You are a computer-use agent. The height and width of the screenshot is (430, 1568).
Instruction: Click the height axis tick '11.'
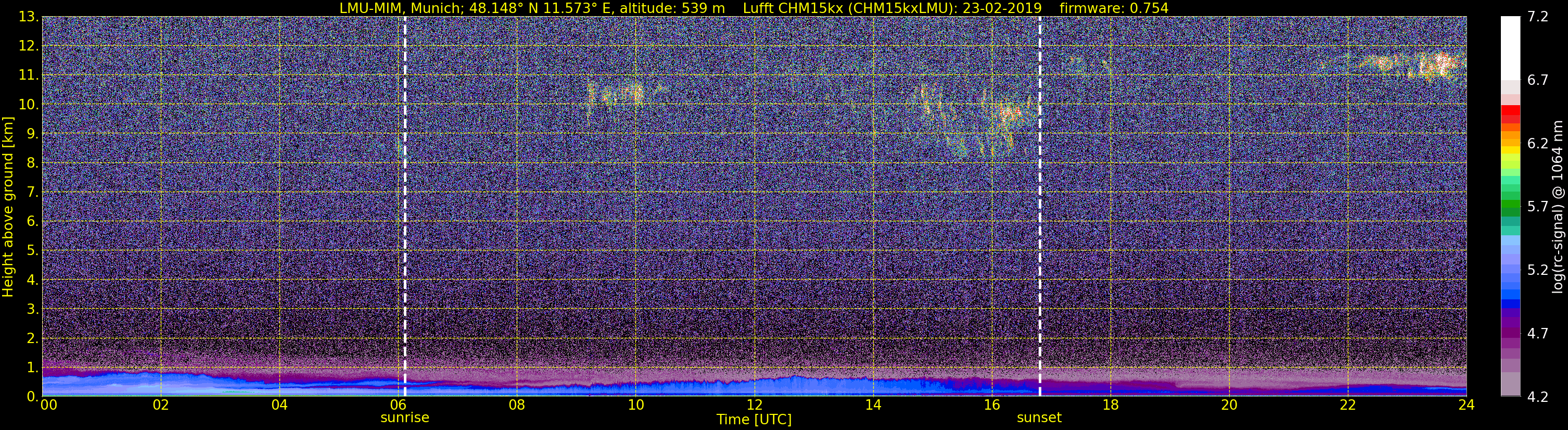point(29,75)
